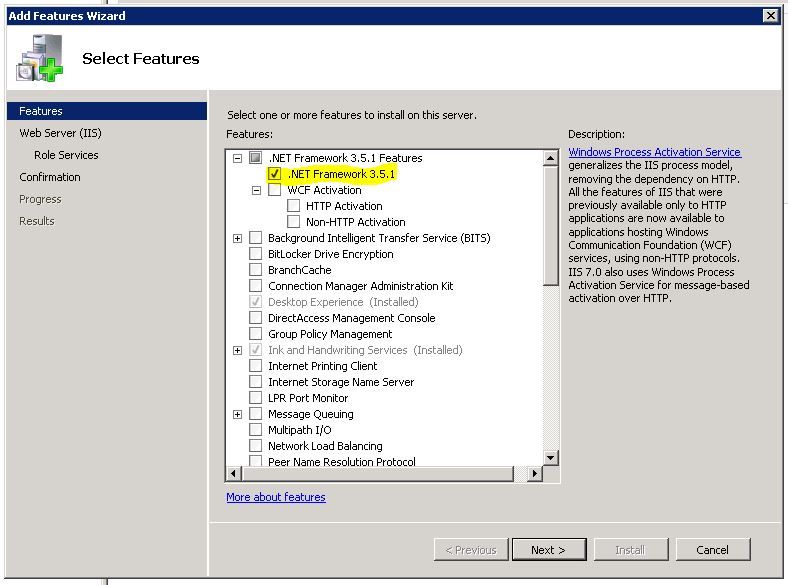Click the .NET Framework 3.5.1 Features label

(345, 158)
